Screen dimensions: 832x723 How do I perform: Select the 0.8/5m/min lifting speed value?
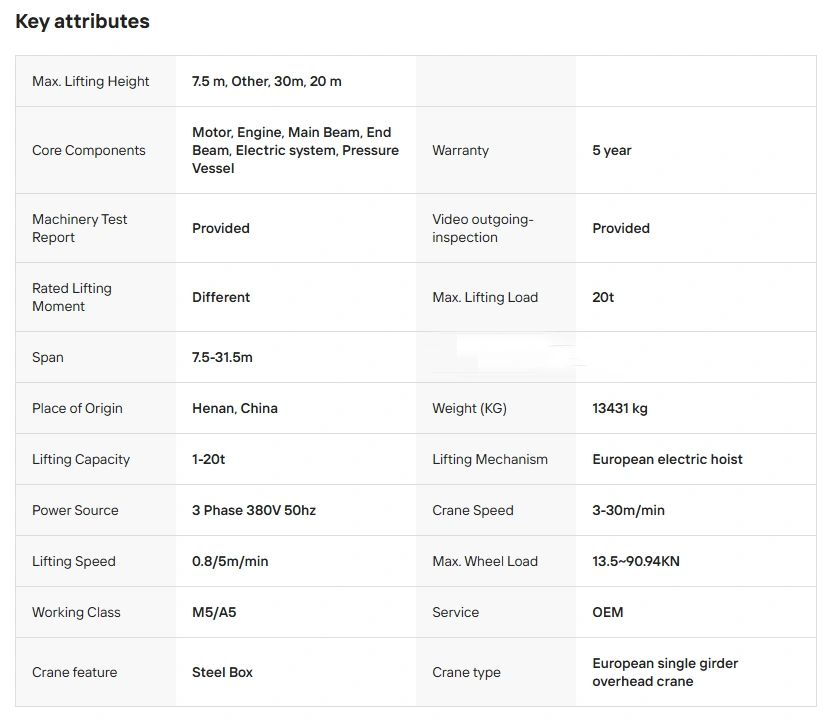[230, 561]
